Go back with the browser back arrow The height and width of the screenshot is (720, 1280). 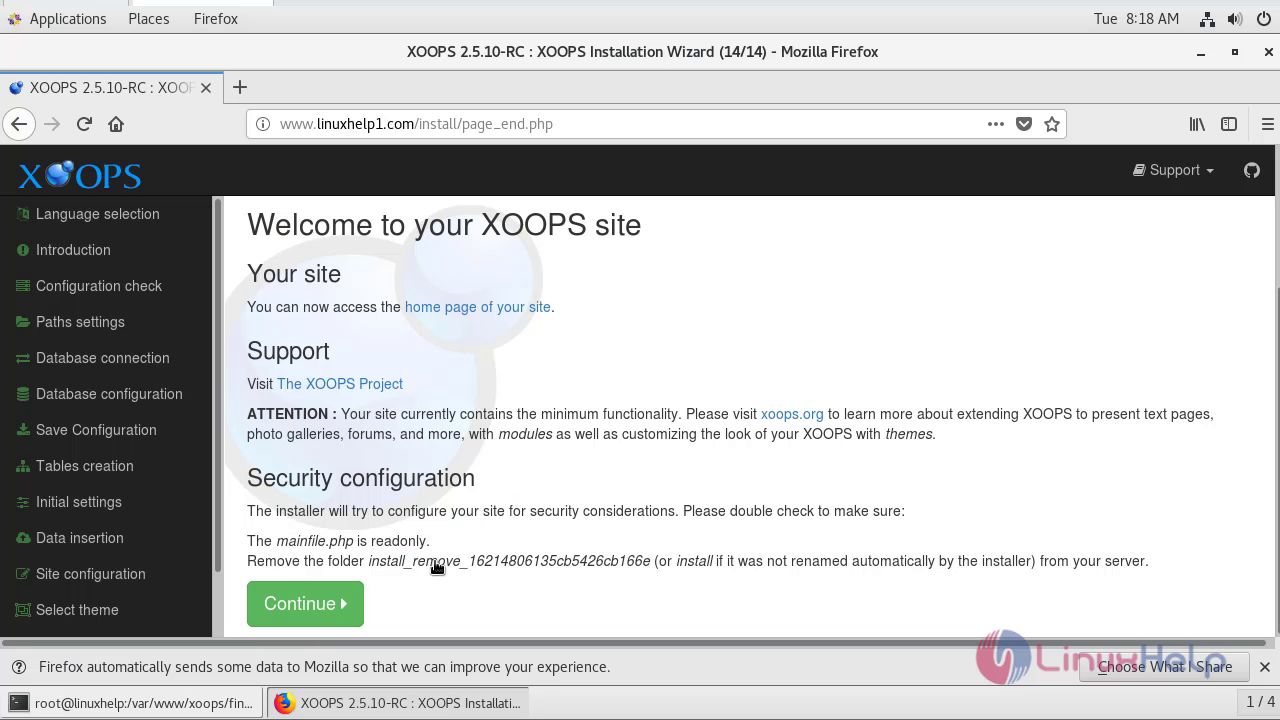(19, 124)
